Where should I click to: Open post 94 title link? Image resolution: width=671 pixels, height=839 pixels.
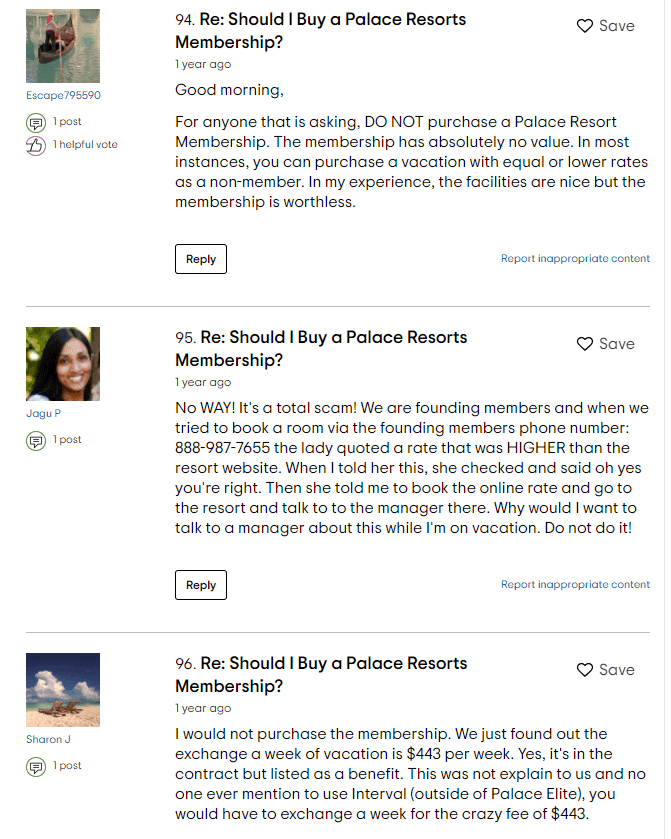tap(320, 30)
